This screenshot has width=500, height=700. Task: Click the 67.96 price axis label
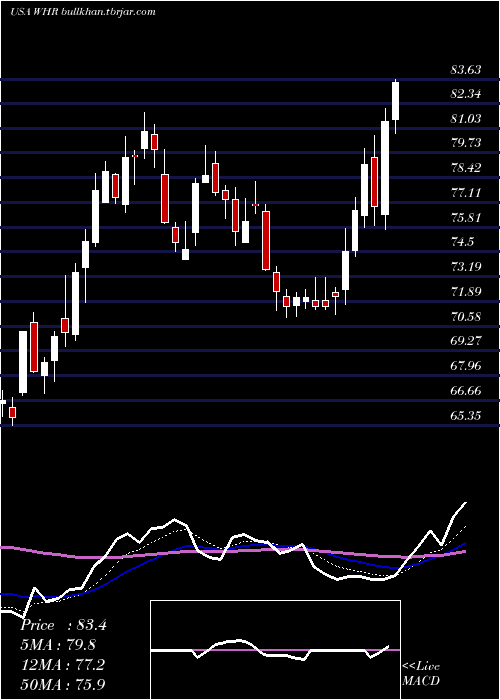click(x=466, y=366)
